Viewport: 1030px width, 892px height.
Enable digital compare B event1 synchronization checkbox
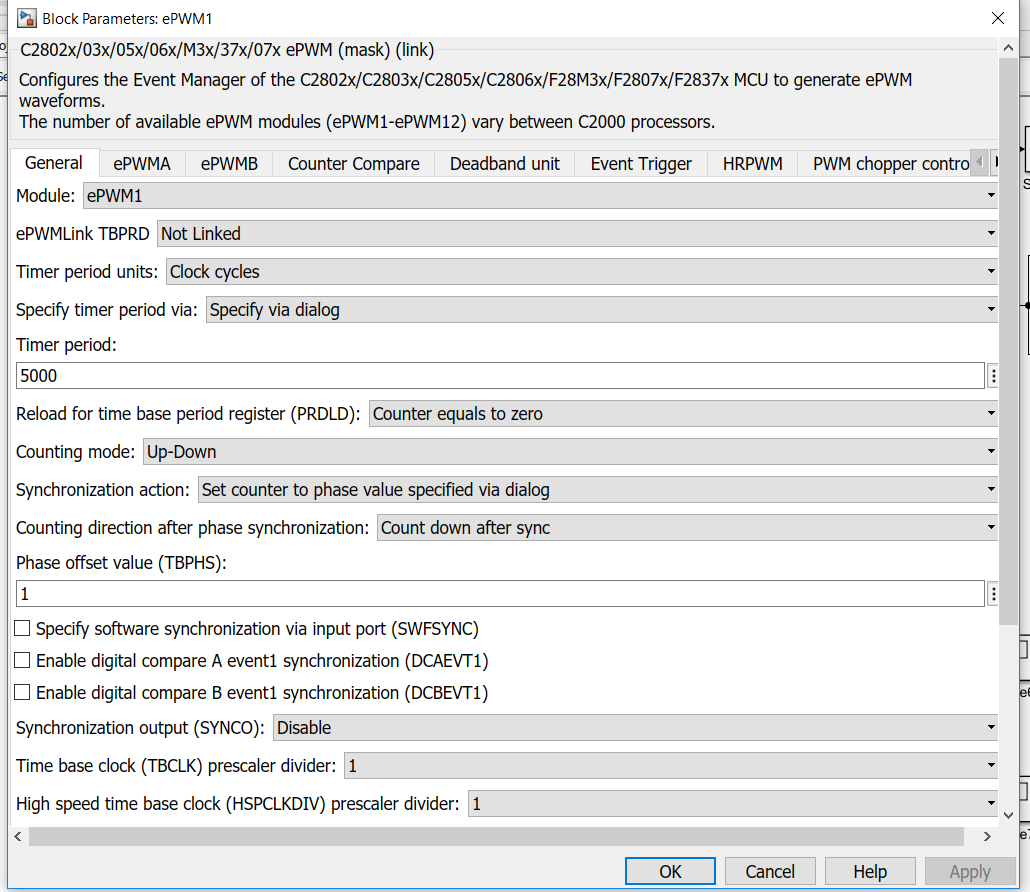click(x=22, y=692)
